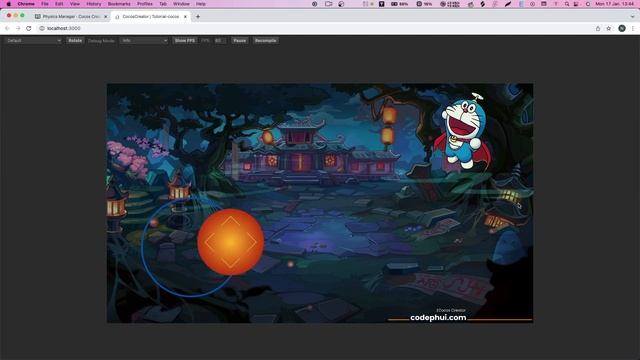Image resolution: width=640 pixels, height=360 pixels.
Task: Open the Debug Mode Info dropdown
Action: click(x=144, y=40)
